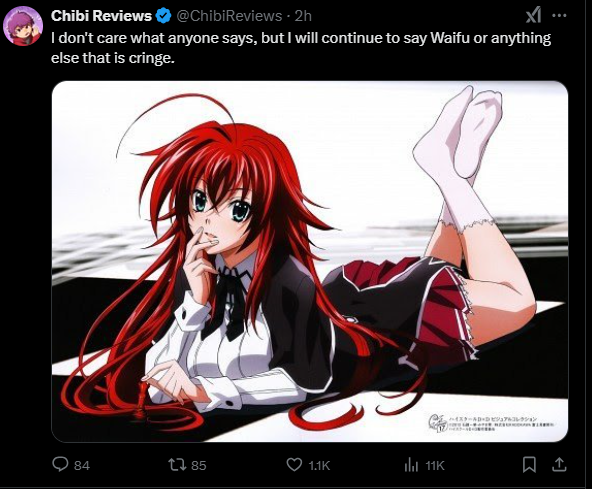Screen dimensions: 592x489
Task: Open the @ChibiReviews handle link
Action: point(229,16)
